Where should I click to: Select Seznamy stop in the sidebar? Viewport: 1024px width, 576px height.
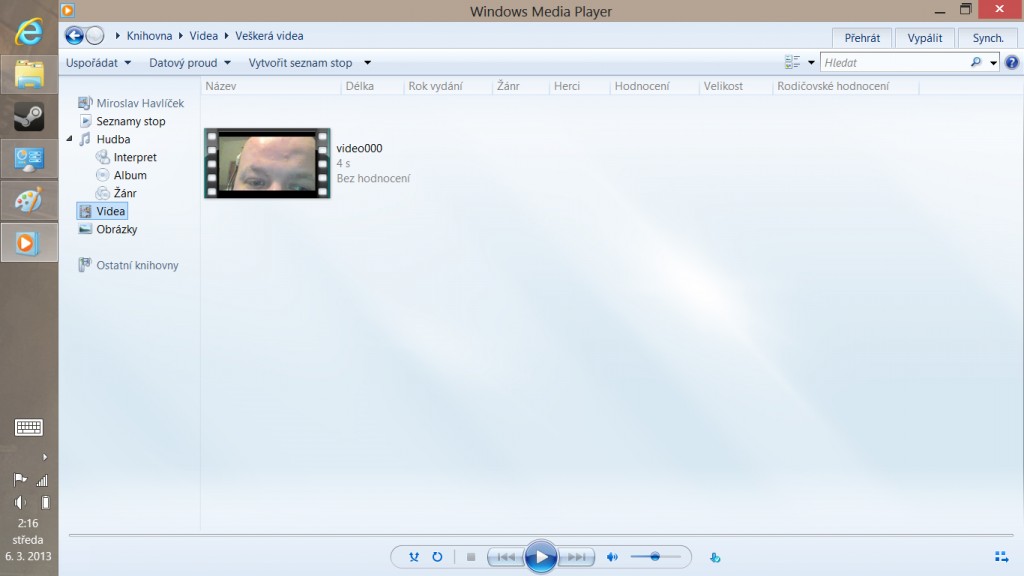tap(123, 121)
